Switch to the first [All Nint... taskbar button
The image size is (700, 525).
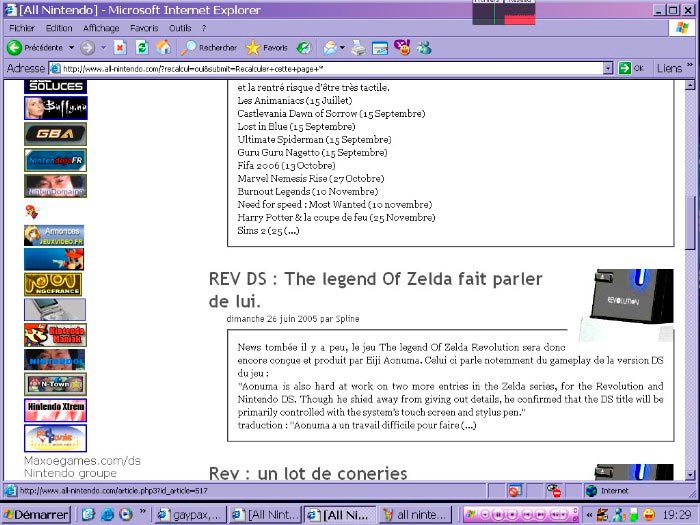point(265,515)
